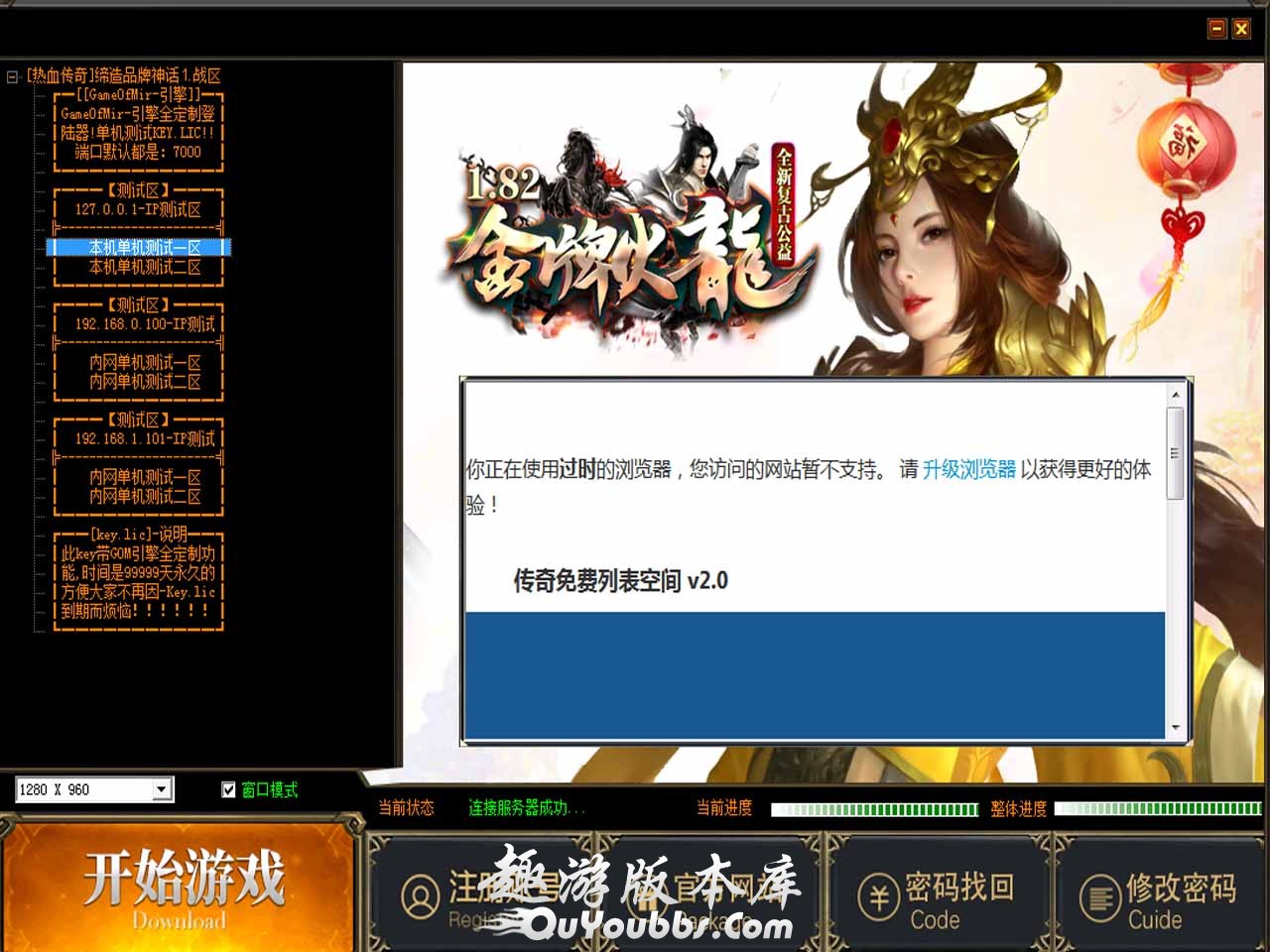The image size is (1270, 952).
Task: Click the 当前状态 status label
Action: [406, 808]
